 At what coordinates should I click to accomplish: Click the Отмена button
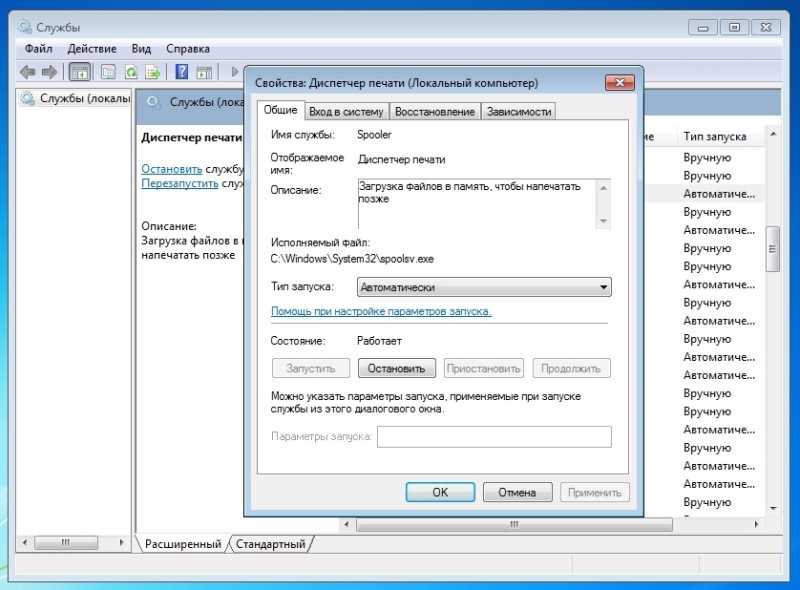(517, 493)
